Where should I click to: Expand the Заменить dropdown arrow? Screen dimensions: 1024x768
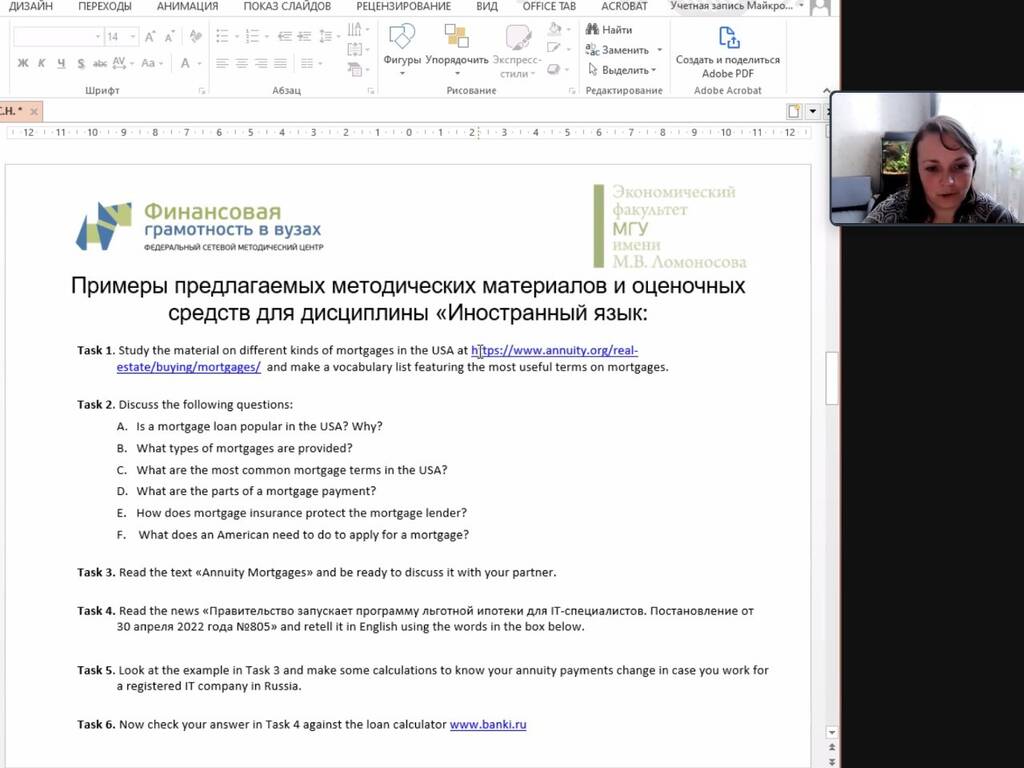click(x=660, y=50)
